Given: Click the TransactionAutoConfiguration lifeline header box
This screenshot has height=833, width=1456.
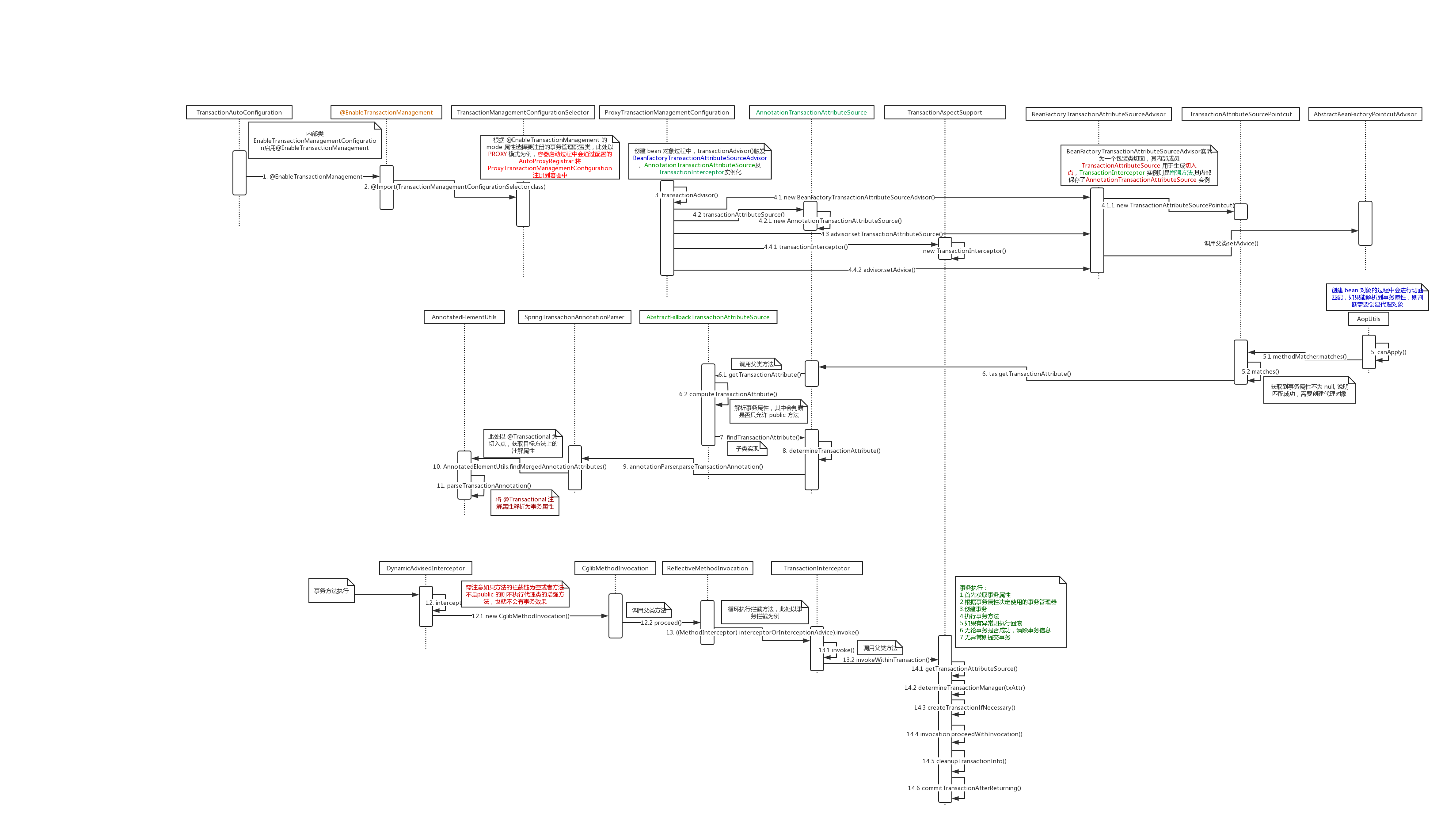Looking at the screenshot, I should [x=239, y=112].
